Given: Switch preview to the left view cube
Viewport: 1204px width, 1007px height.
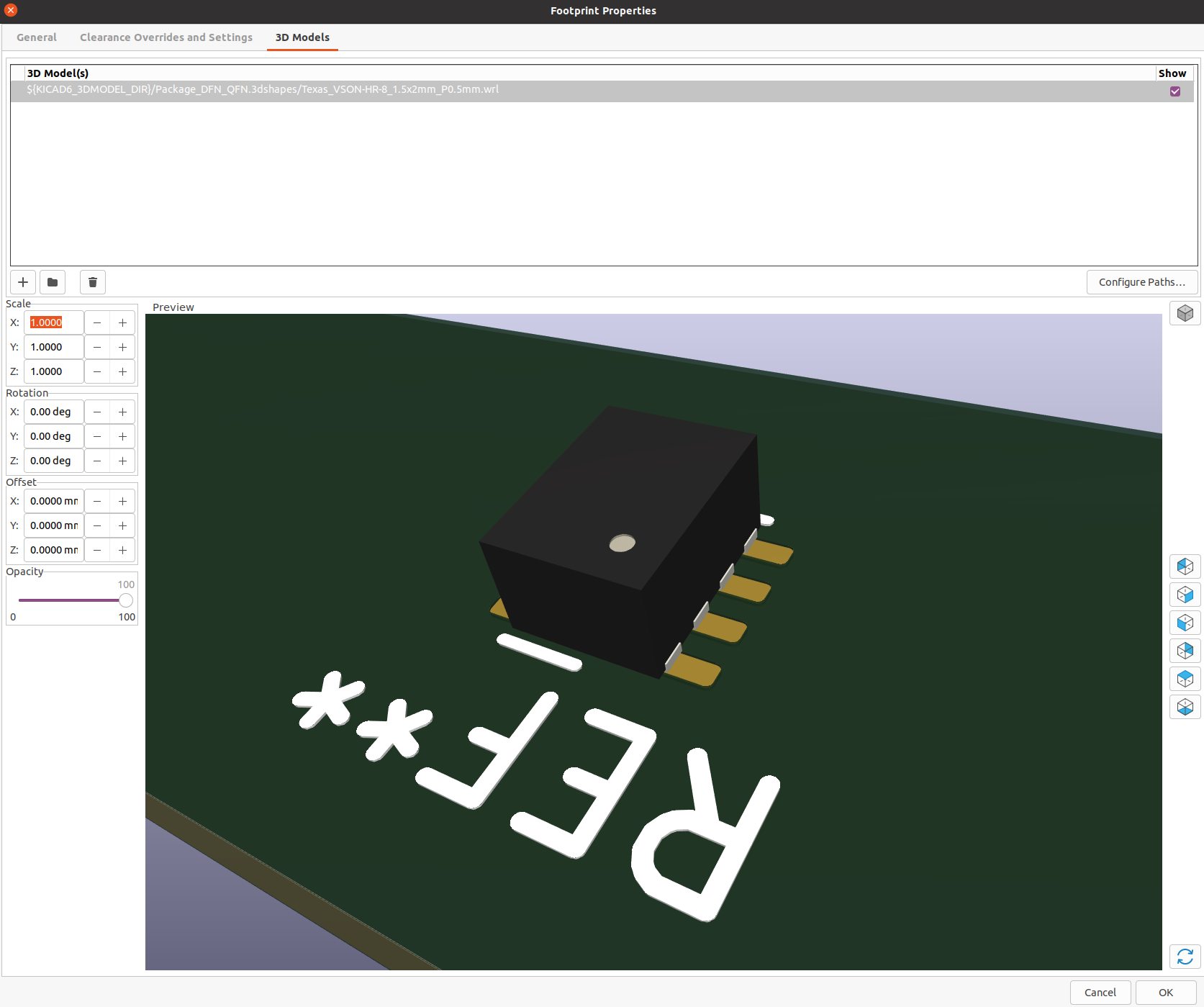Looking at the screenshot, I should tap(1185, 566).
